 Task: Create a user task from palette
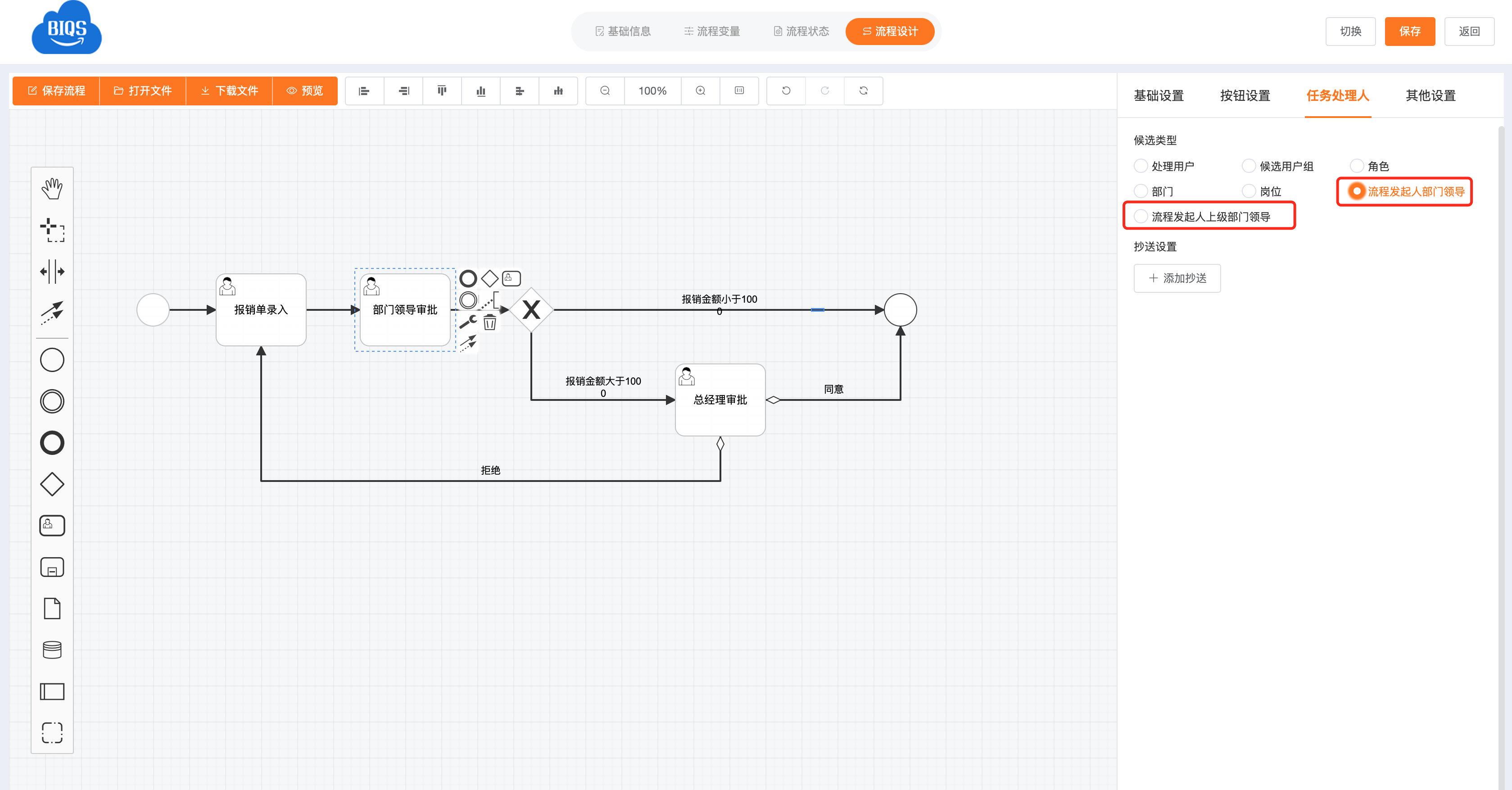(x=52, y=525)
